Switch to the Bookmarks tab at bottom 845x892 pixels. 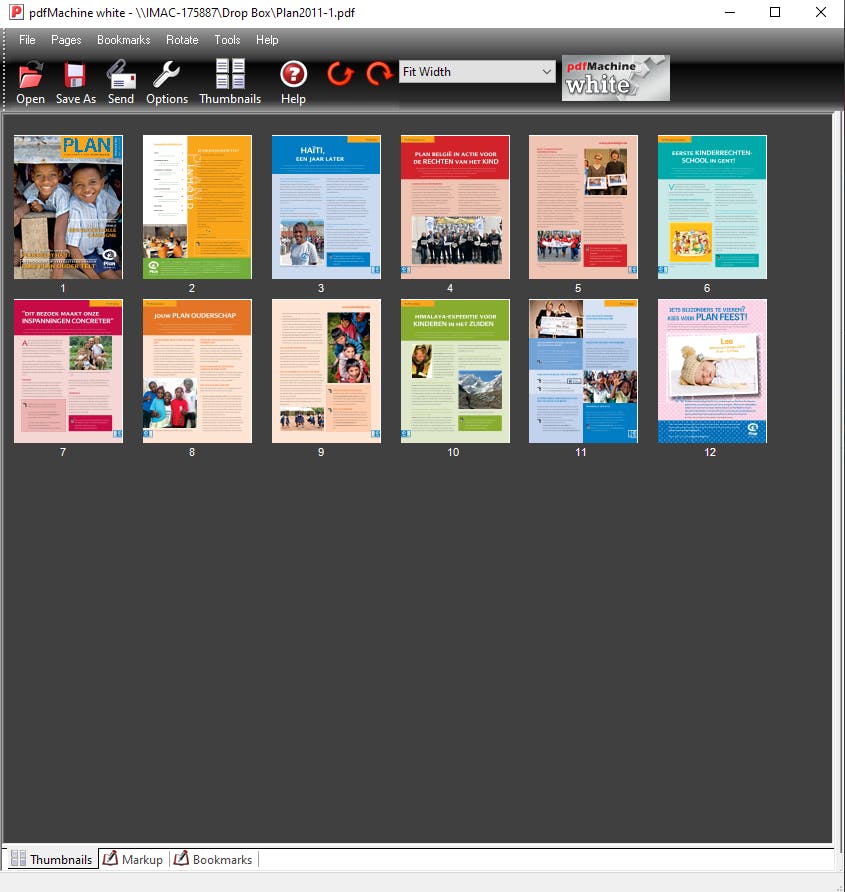pyautogui.click(x=212, y=859)
